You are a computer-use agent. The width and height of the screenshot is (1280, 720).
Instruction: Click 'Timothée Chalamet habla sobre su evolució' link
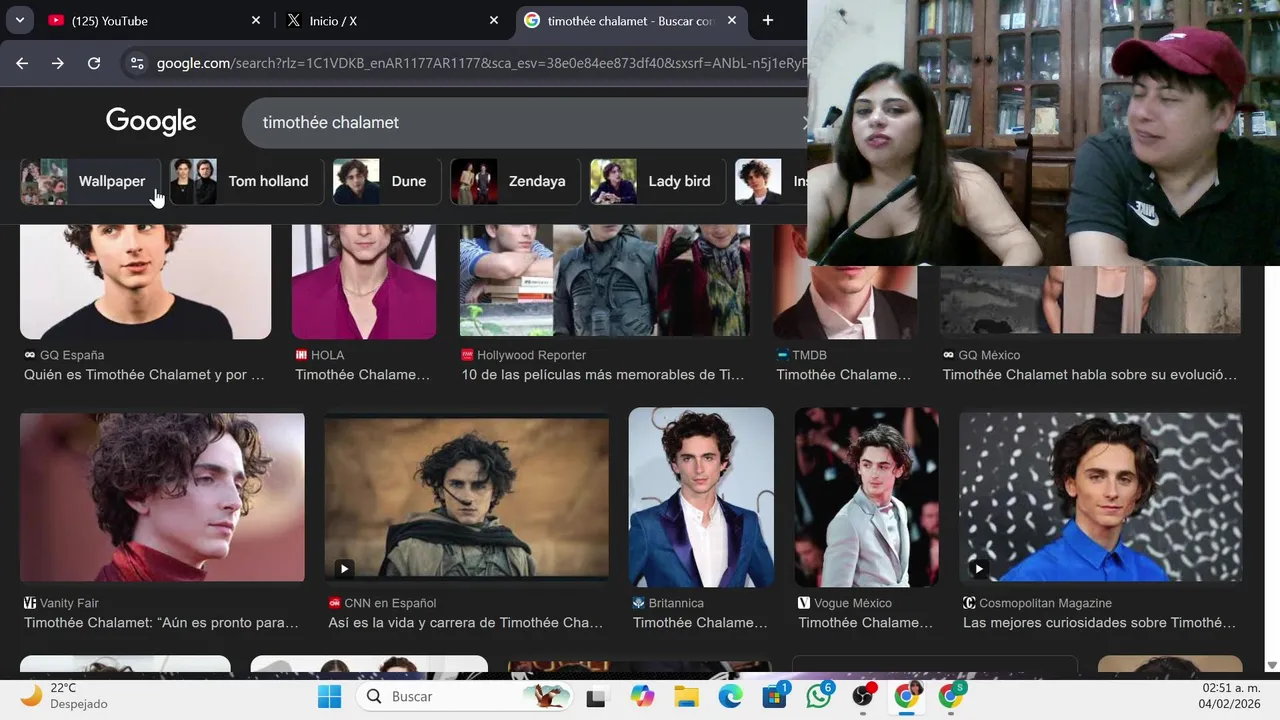[x=1090, y=375]
